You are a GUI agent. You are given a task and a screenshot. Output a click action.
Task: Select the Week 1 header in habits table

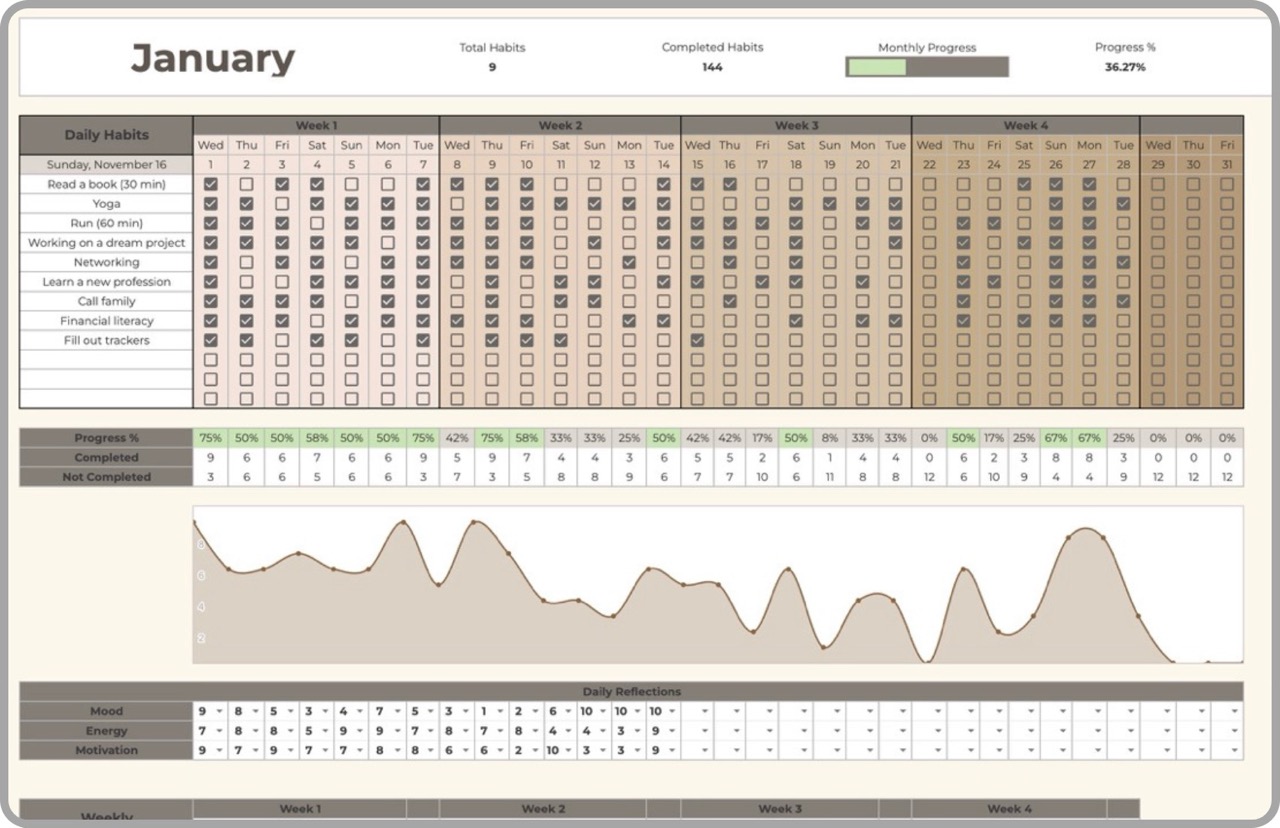316,126
